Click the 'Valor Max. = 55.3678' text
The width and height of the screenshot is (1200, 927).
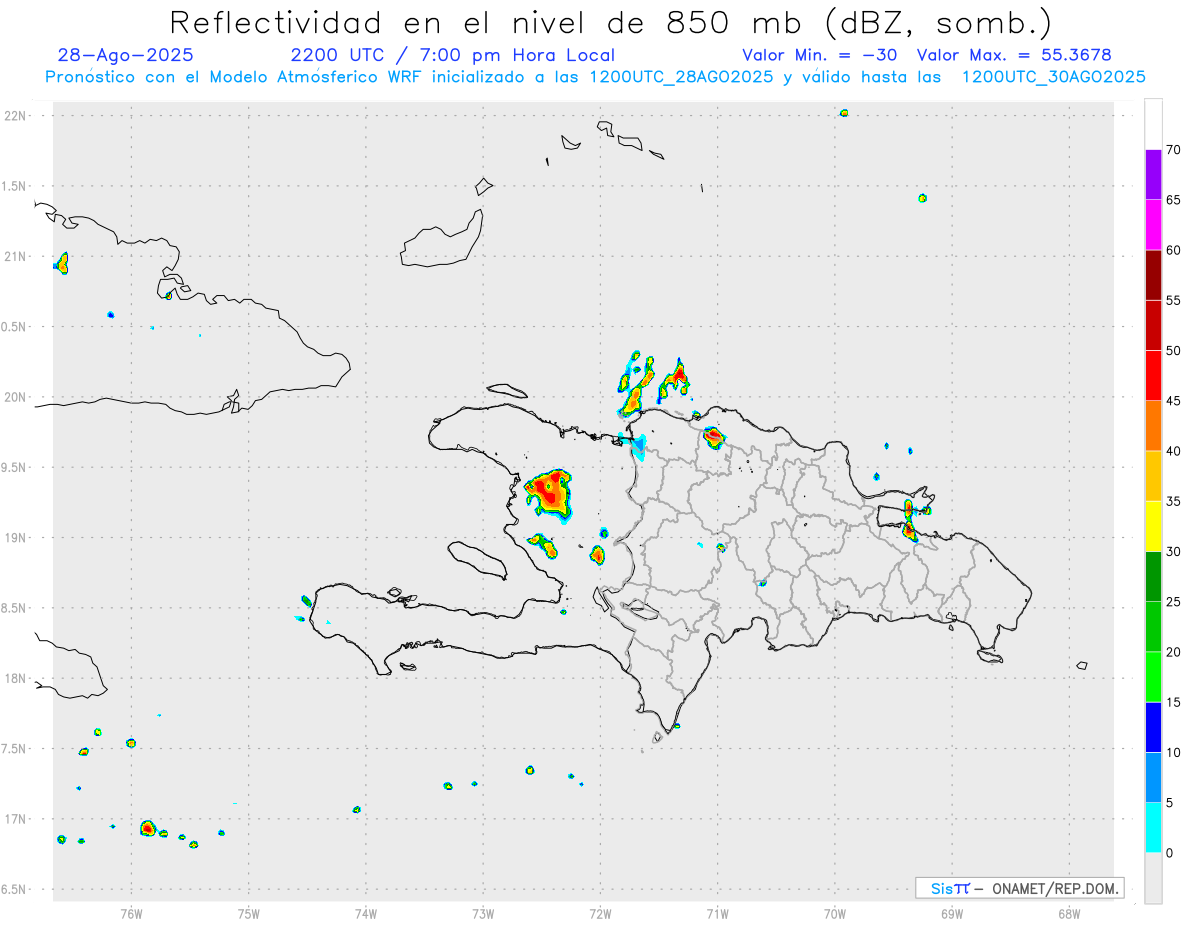tap(1014, 55)
